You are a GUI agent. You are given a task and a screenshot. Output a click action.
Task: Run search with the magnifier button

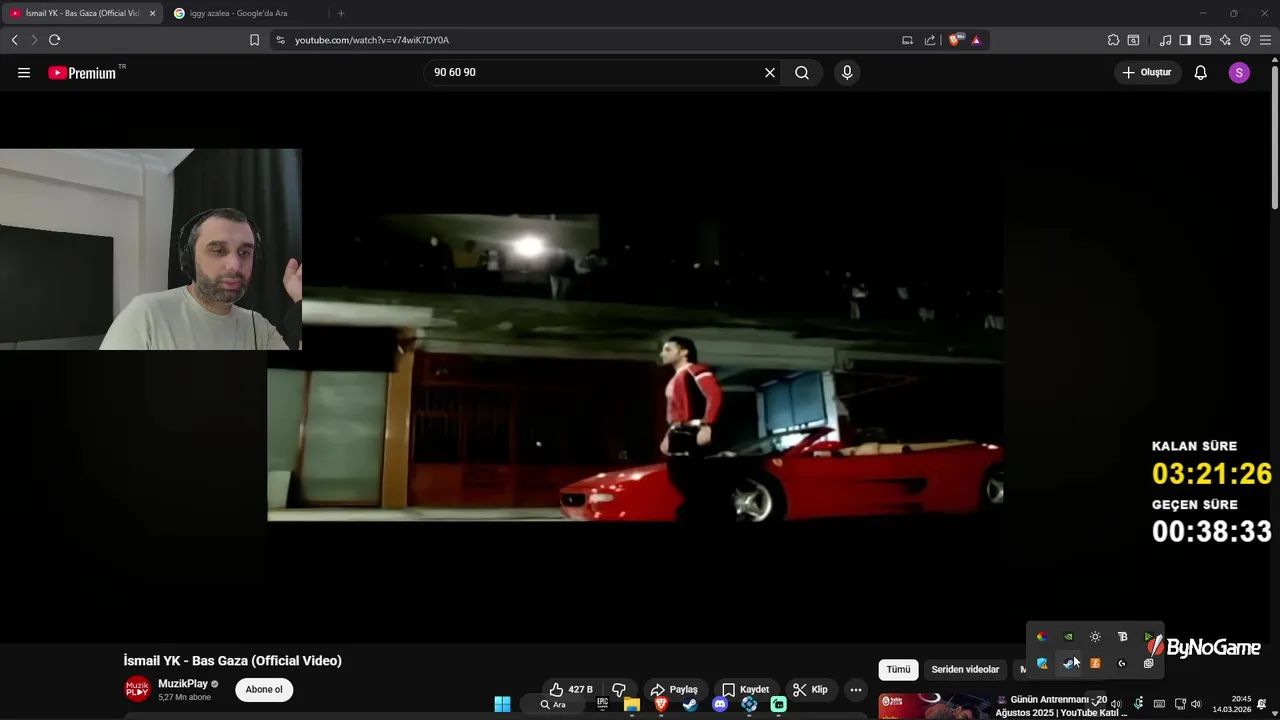(x=802, y=73)
